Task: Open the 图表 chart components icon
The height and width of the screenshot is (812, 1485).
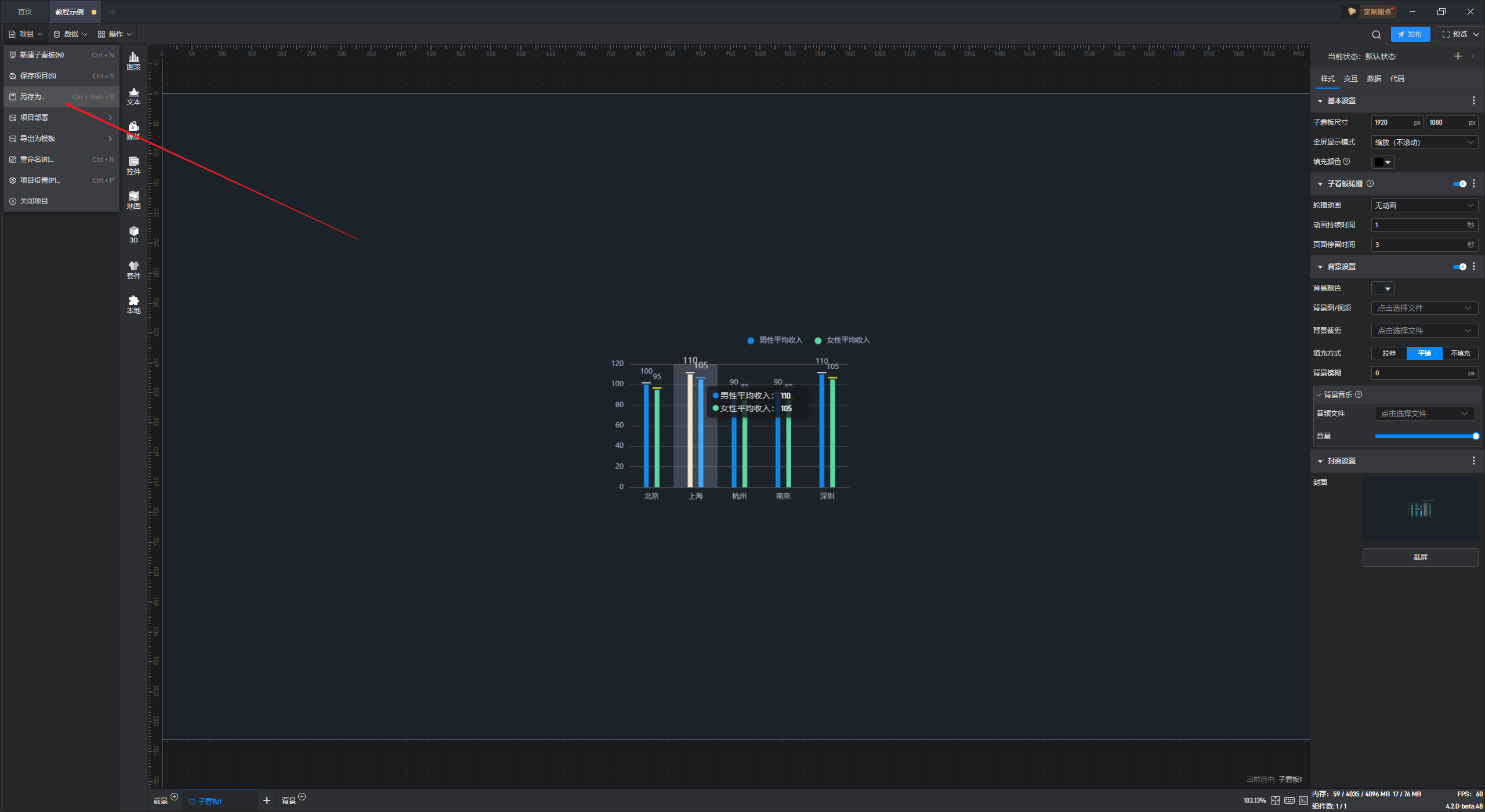Action: tap(133, 60)
